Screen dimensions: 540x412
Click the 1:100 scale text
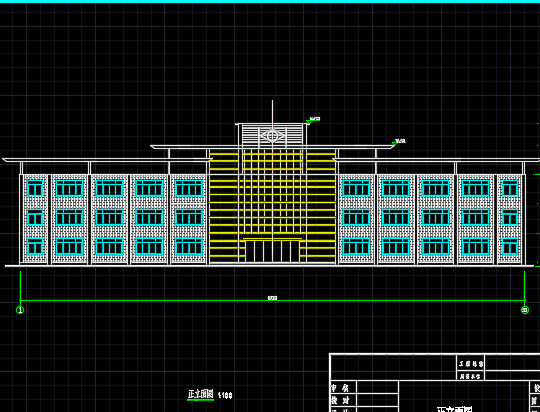(x=225, y=395)
